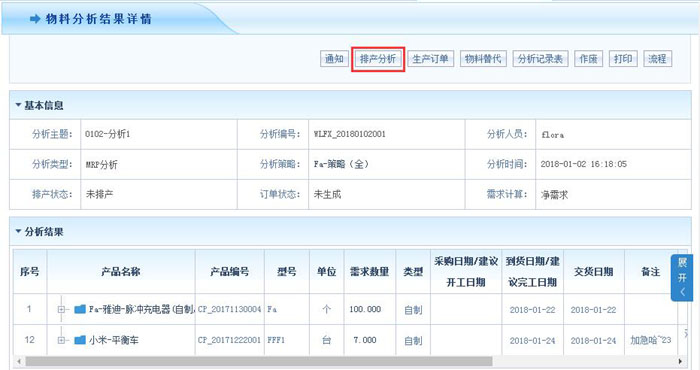Open the 流程 view
The height and width of the screenshot is (370, 700).
[658, 58]
